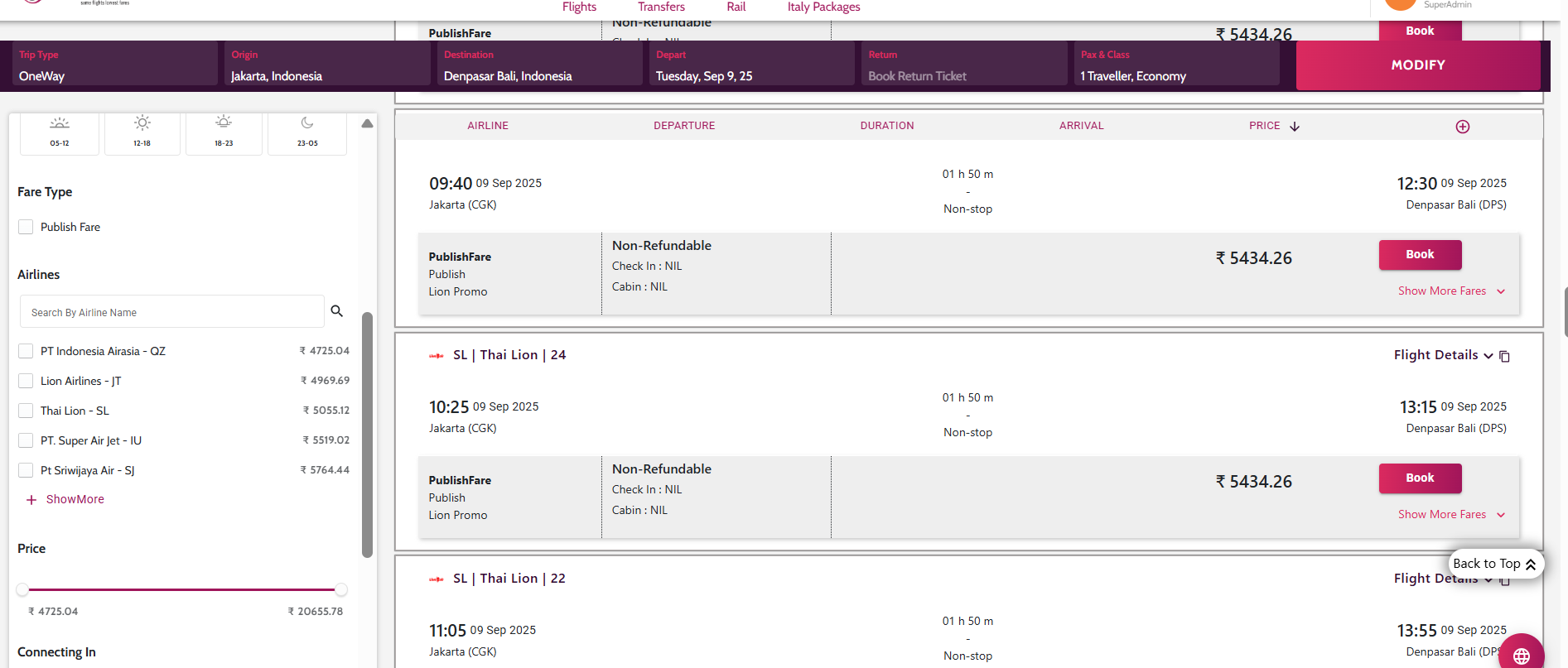Copy flight details icon for Thai Lion 24
This screenshot has height=668, width=1568.
pos(1505,356)
